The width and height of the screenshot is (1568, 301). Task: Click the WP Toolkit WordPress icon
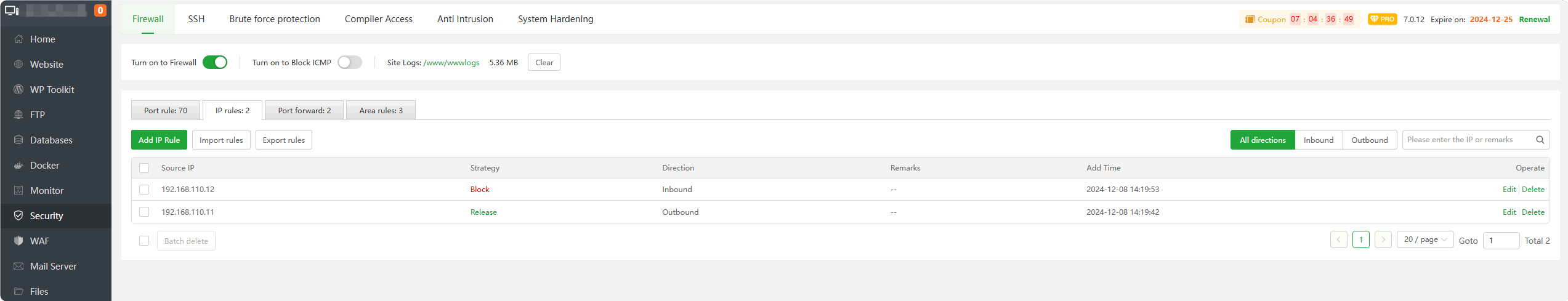coord(18,90)
